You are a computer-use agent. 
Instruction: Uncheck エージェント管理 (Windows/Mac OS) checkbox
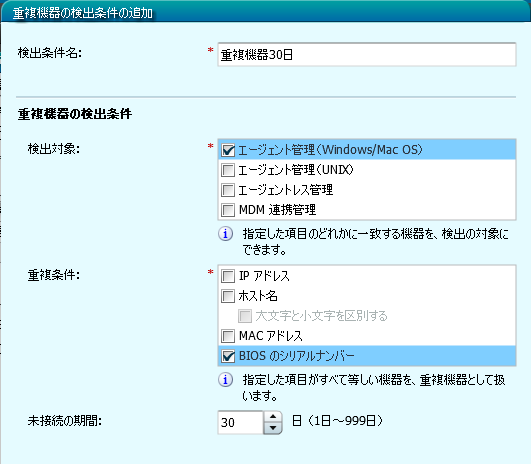228,150
